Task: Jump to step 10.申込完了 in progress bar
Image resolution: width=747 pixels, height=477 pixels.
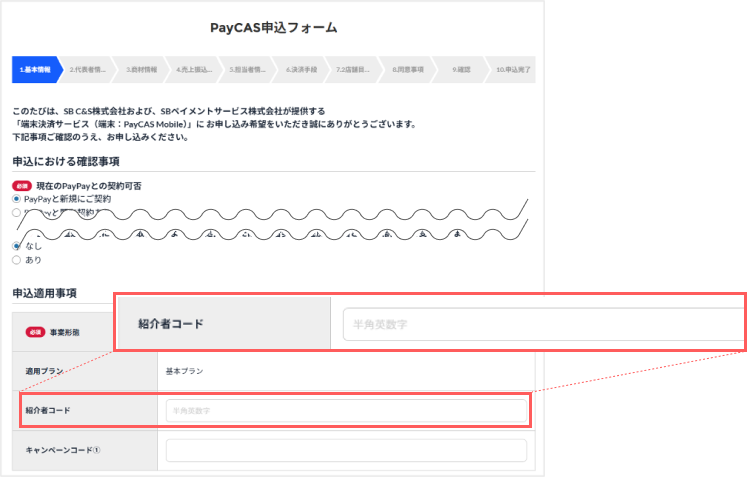Action: click(513, 70)
